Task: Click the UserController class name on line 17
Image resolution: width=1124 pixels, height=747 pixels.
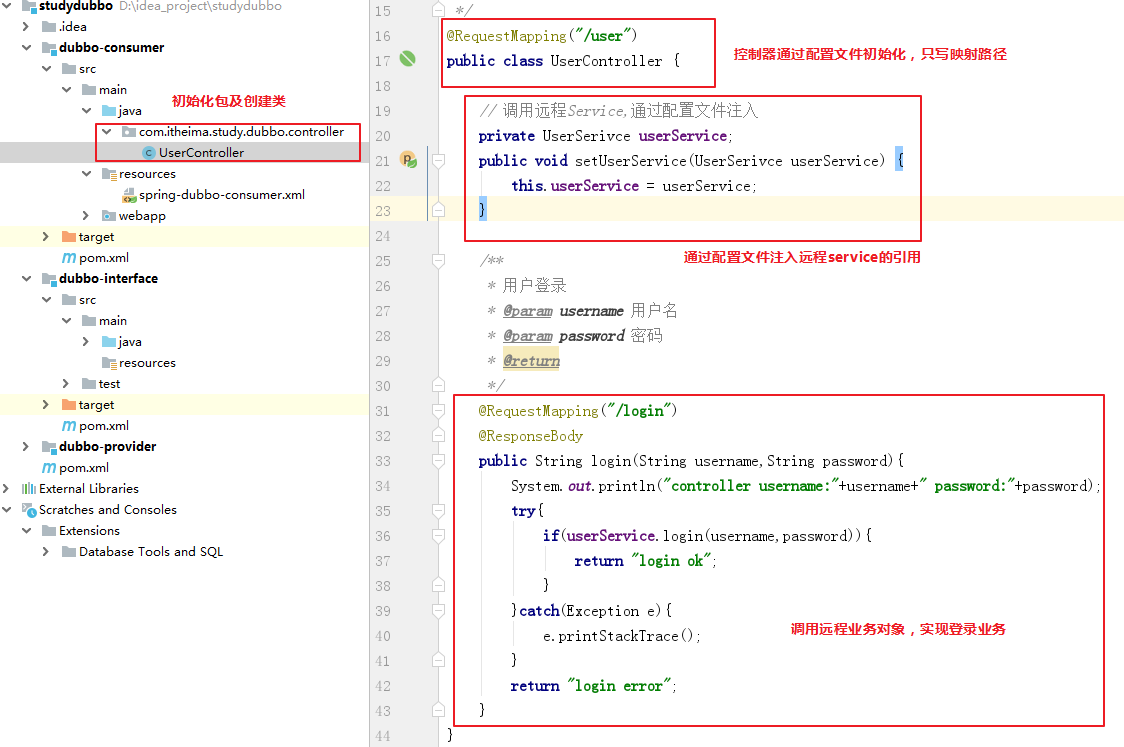Action: coord(606,61)
